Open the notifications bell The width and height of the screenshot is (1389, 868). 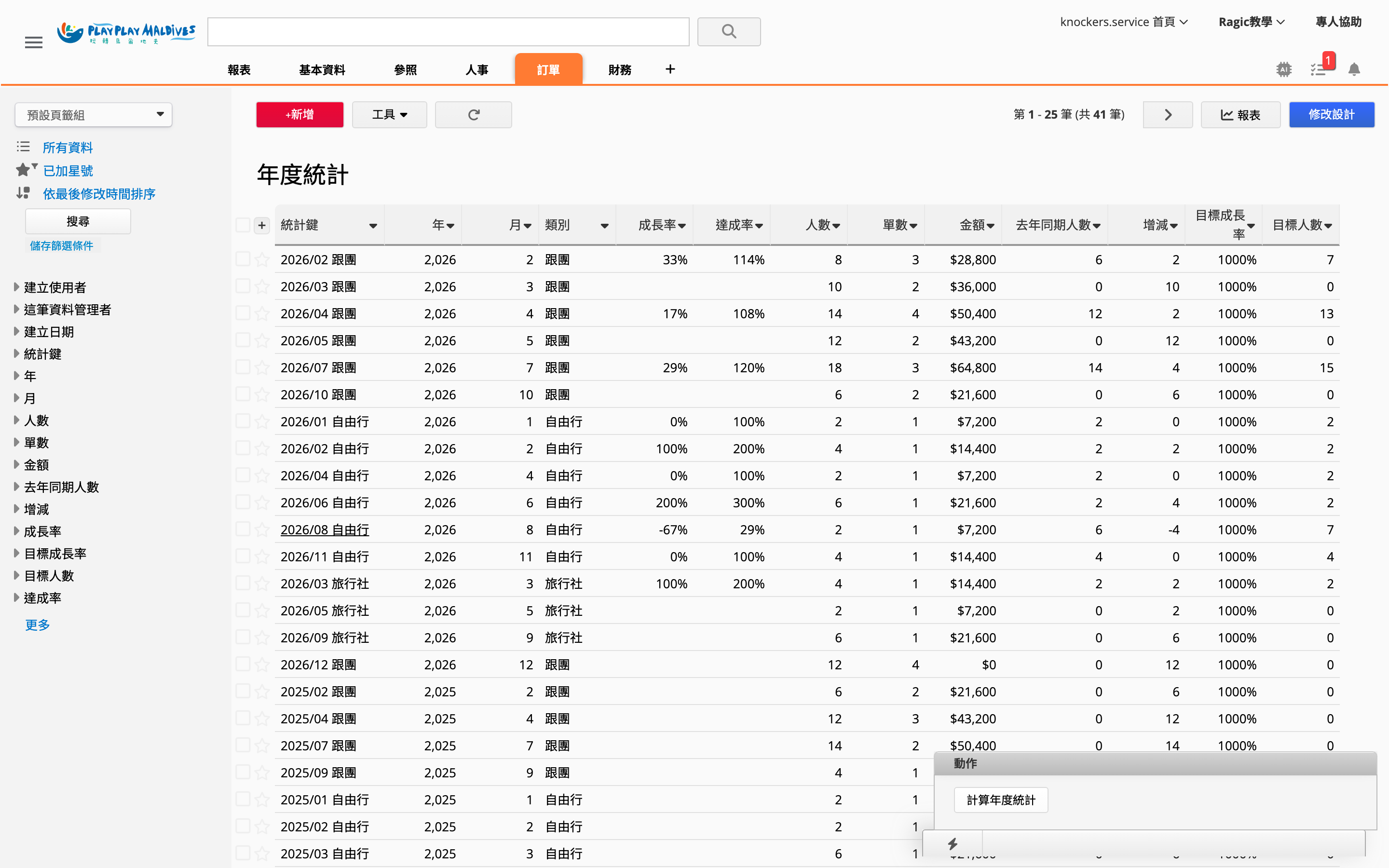pos(1354,69)
